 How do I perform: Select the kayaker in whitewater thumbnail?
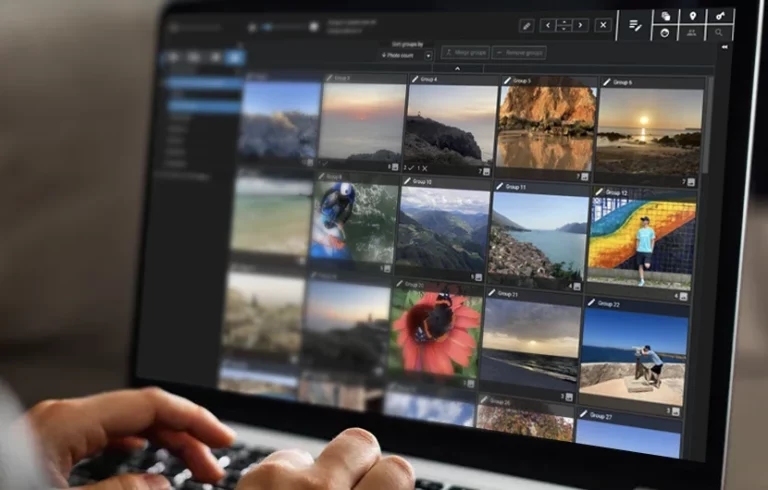[x=353, y=221]
